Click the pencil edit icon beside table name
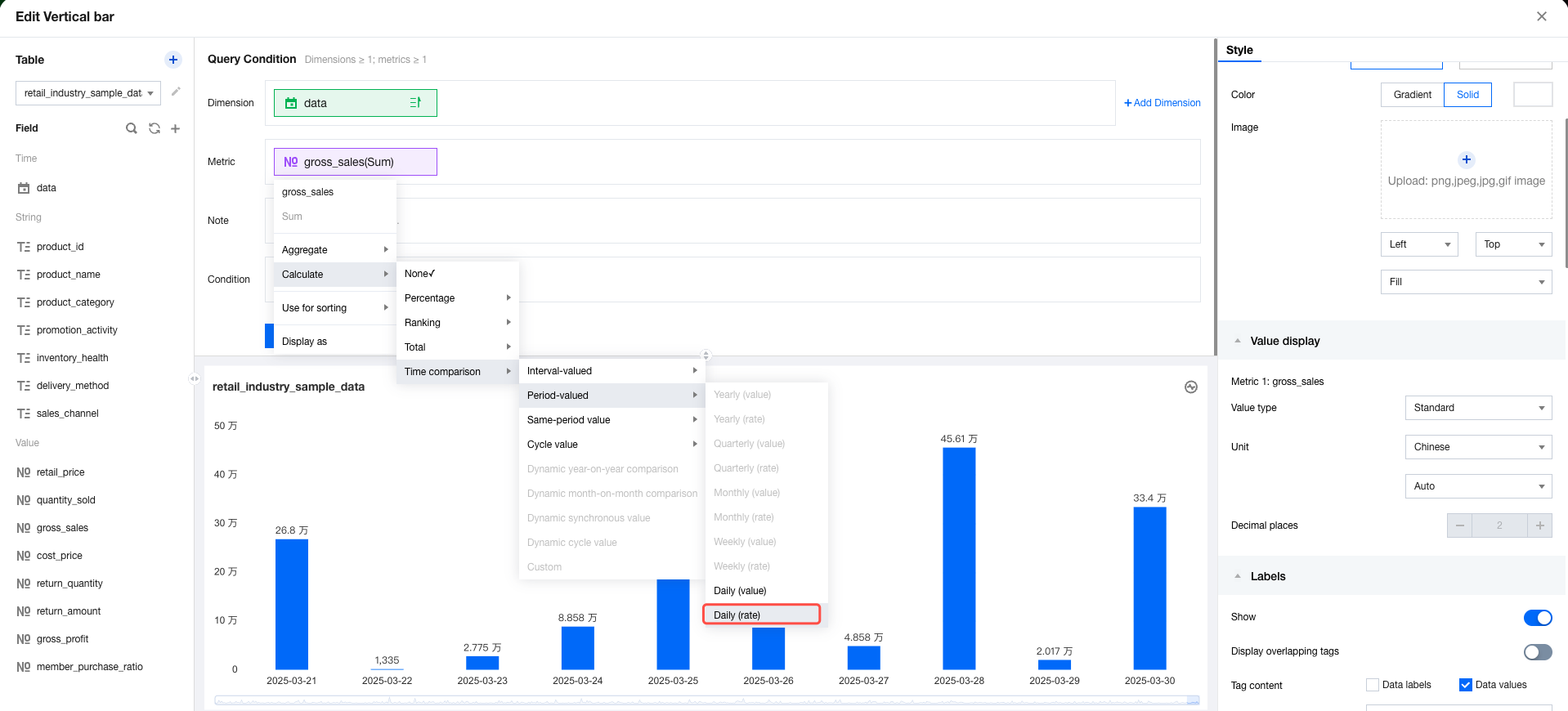 176,92
